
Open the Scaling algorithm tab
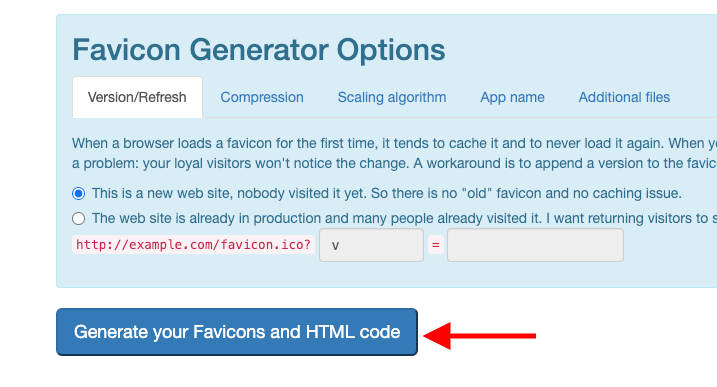tap(392, 97)
